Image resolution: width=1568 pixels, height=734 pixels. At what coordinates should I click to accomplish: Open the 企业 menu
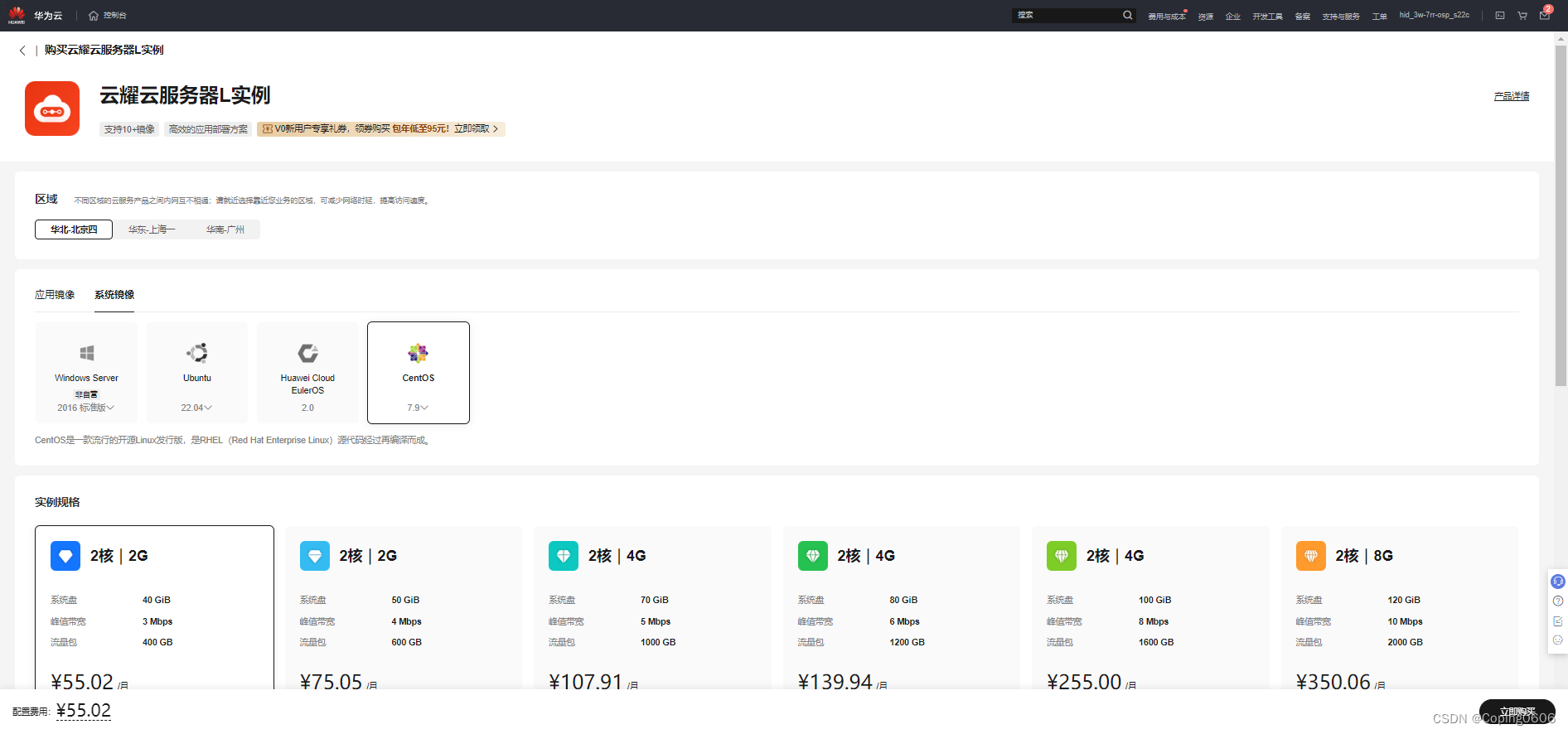(x=1233, y=17)
